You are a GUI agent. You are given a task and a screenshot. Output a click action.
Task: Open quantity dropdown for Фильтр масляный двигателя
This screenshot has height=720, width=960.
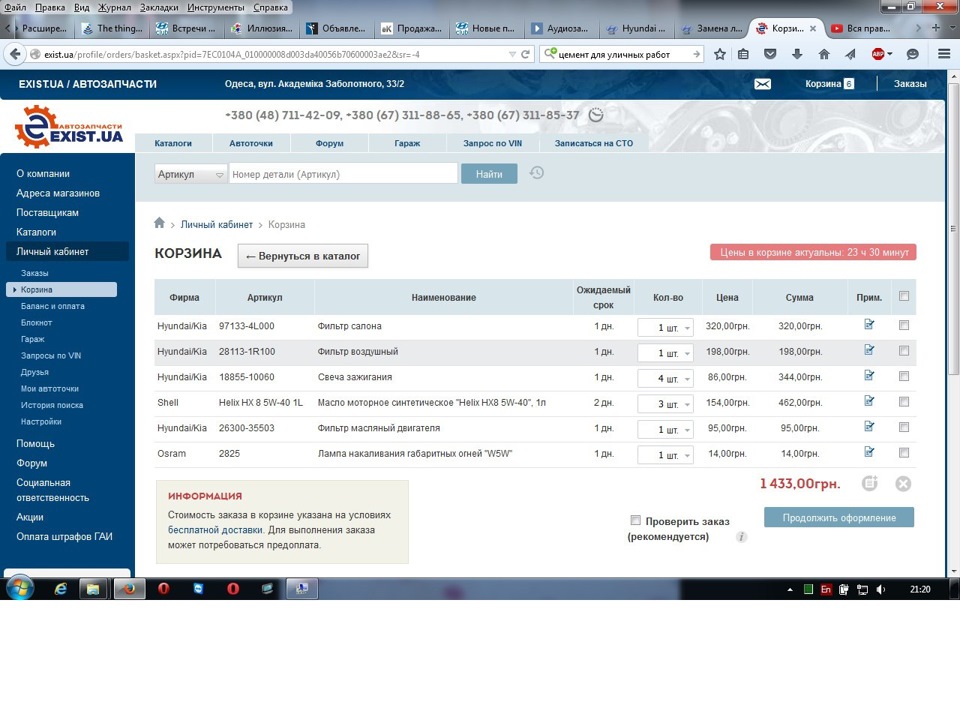click(665, 430)
